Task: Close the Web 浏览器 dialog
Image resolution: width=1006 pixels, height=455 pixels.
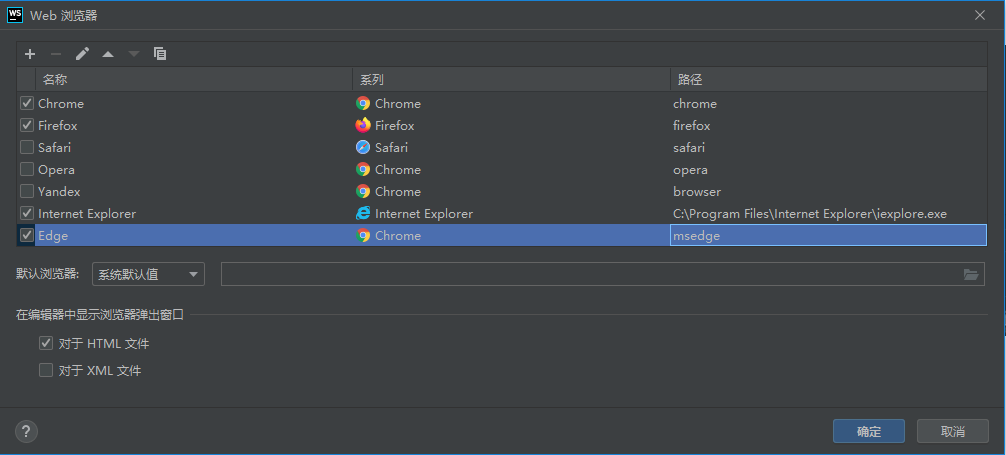Action: pyautogui.click(x=980, y=15)
